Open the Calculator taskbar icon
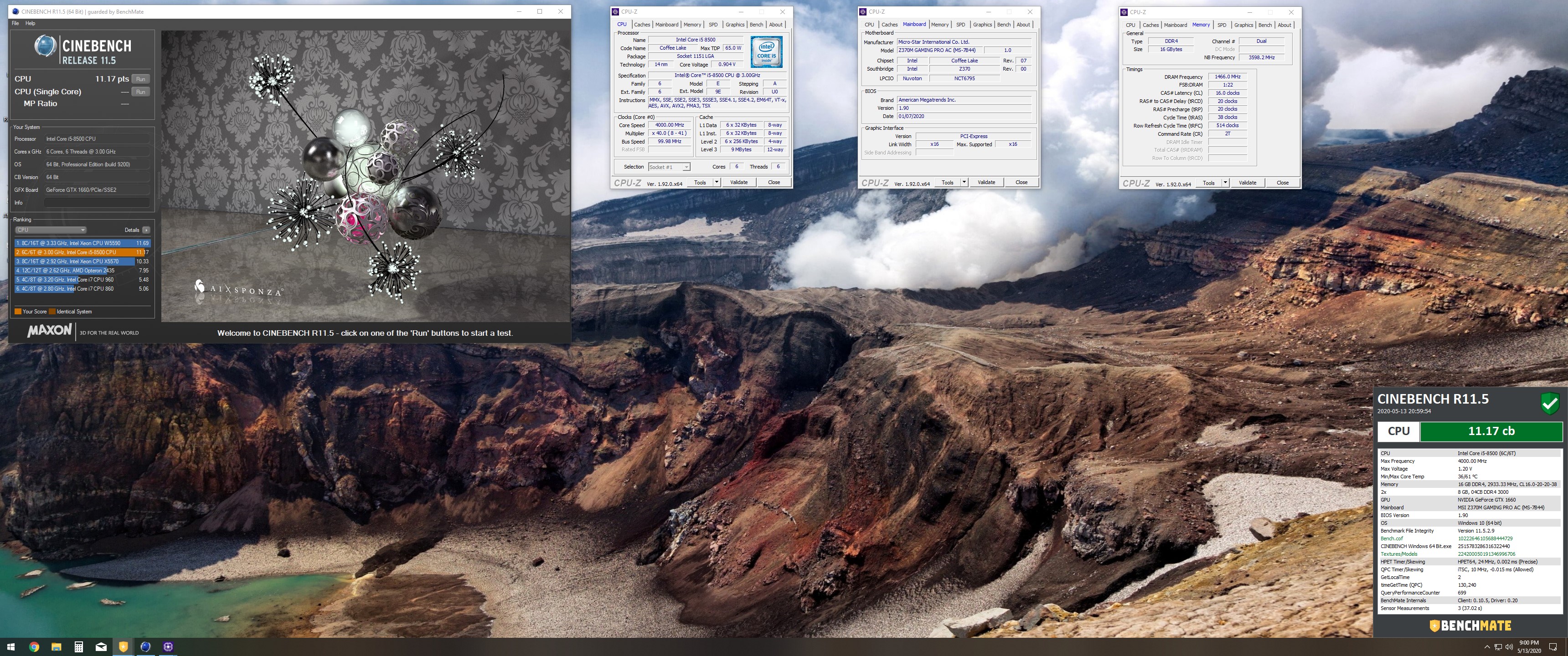1568x656 pixels. 78,647
